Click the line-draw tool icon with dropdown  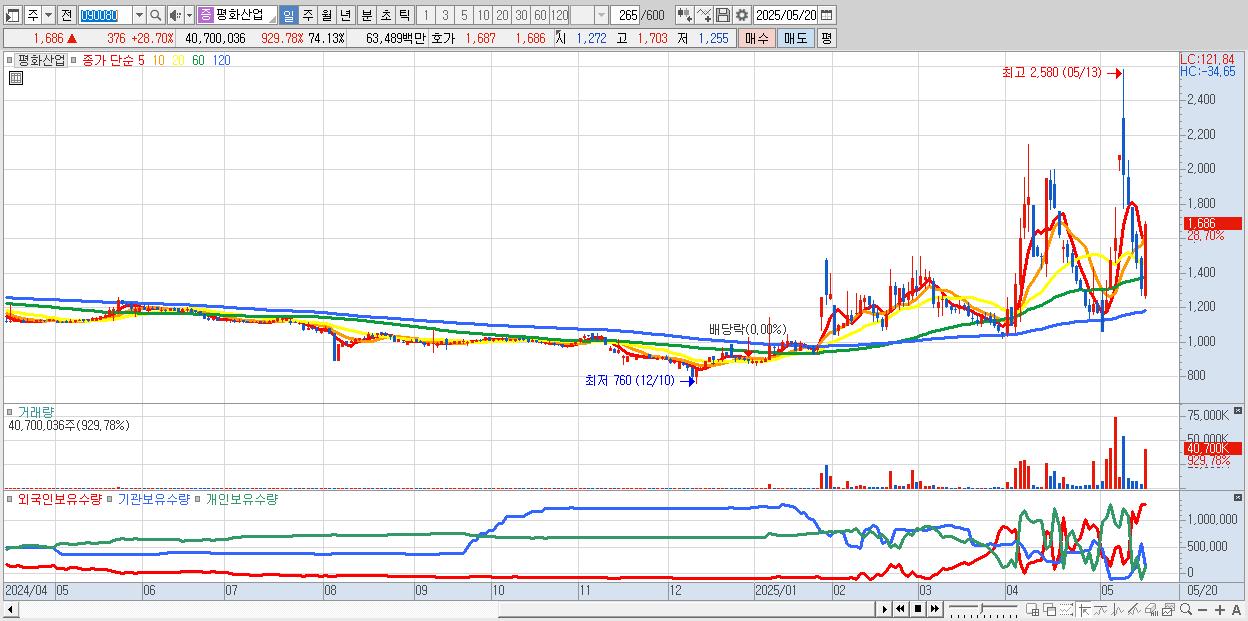[x=704, y=15]
